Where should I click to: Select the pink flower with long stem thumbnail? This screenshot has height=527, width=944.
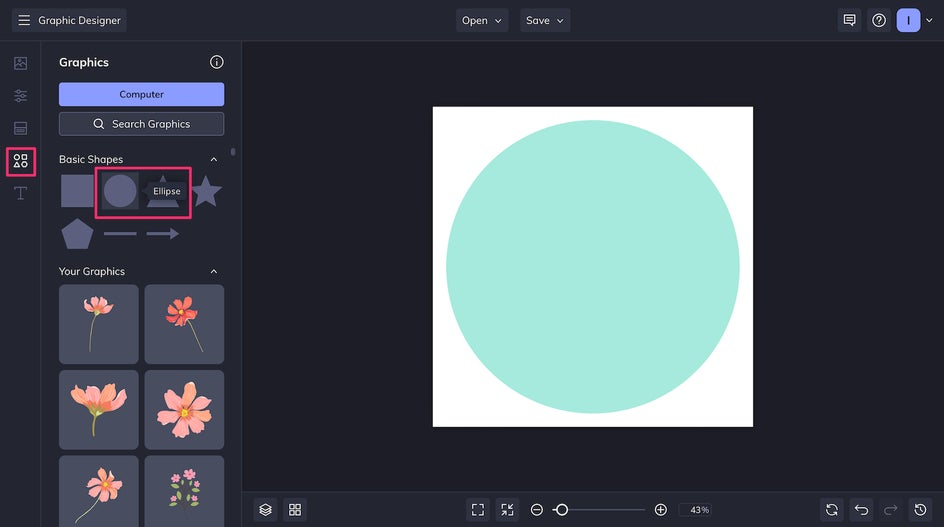[x=99, y=325]
